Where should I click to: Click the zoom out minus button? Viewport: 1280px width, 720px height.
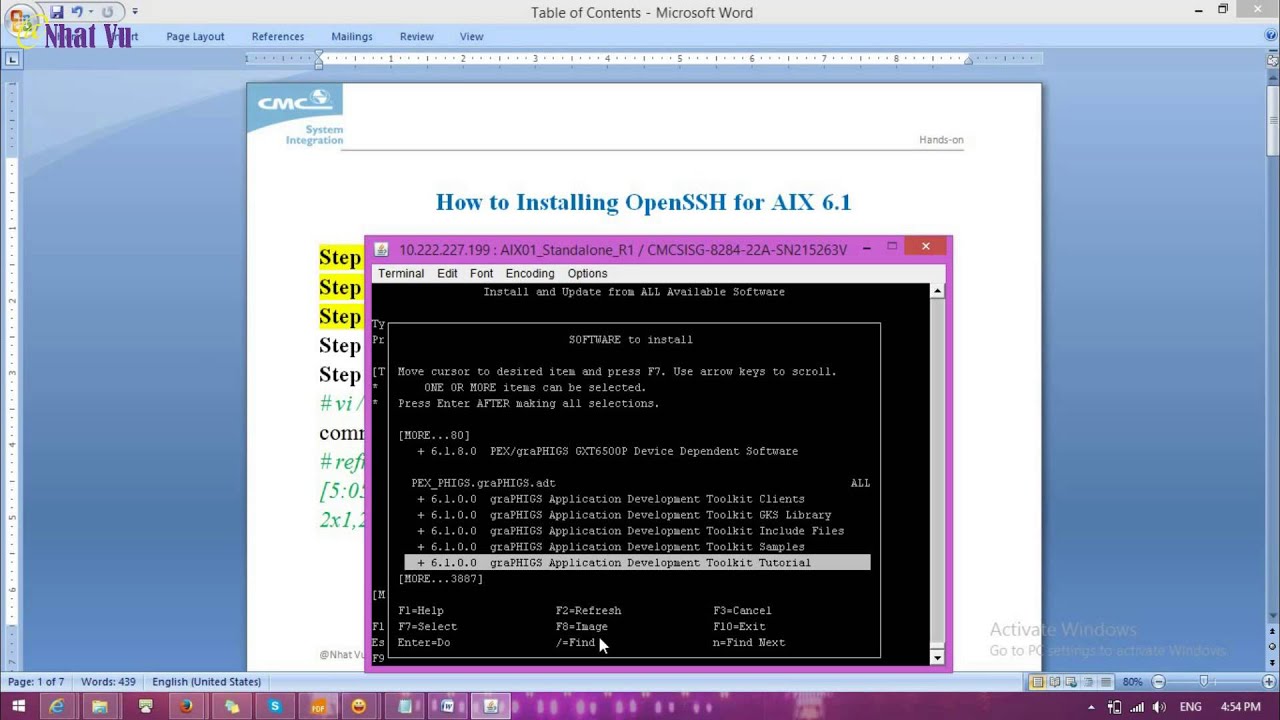click(x=1158, y=682)
